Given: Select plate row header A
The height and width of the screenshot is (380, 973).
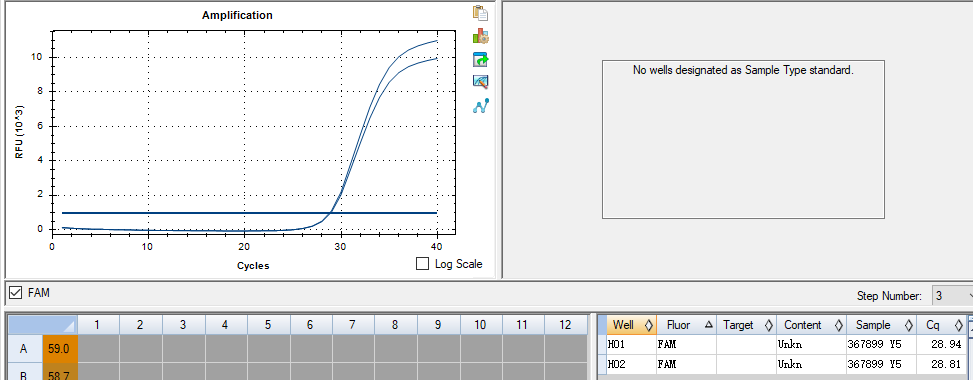Looking at the screenshot, I should (x=24, y=349).
